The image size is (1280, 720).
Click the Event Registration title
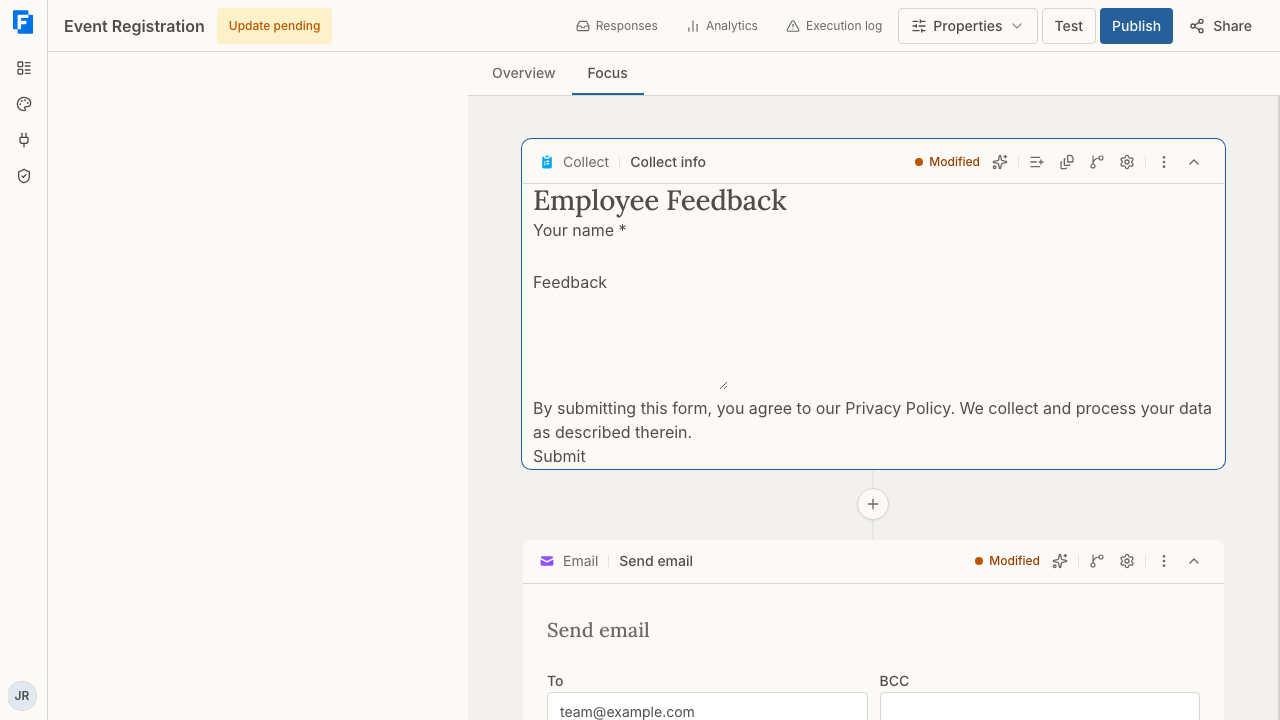134,26
